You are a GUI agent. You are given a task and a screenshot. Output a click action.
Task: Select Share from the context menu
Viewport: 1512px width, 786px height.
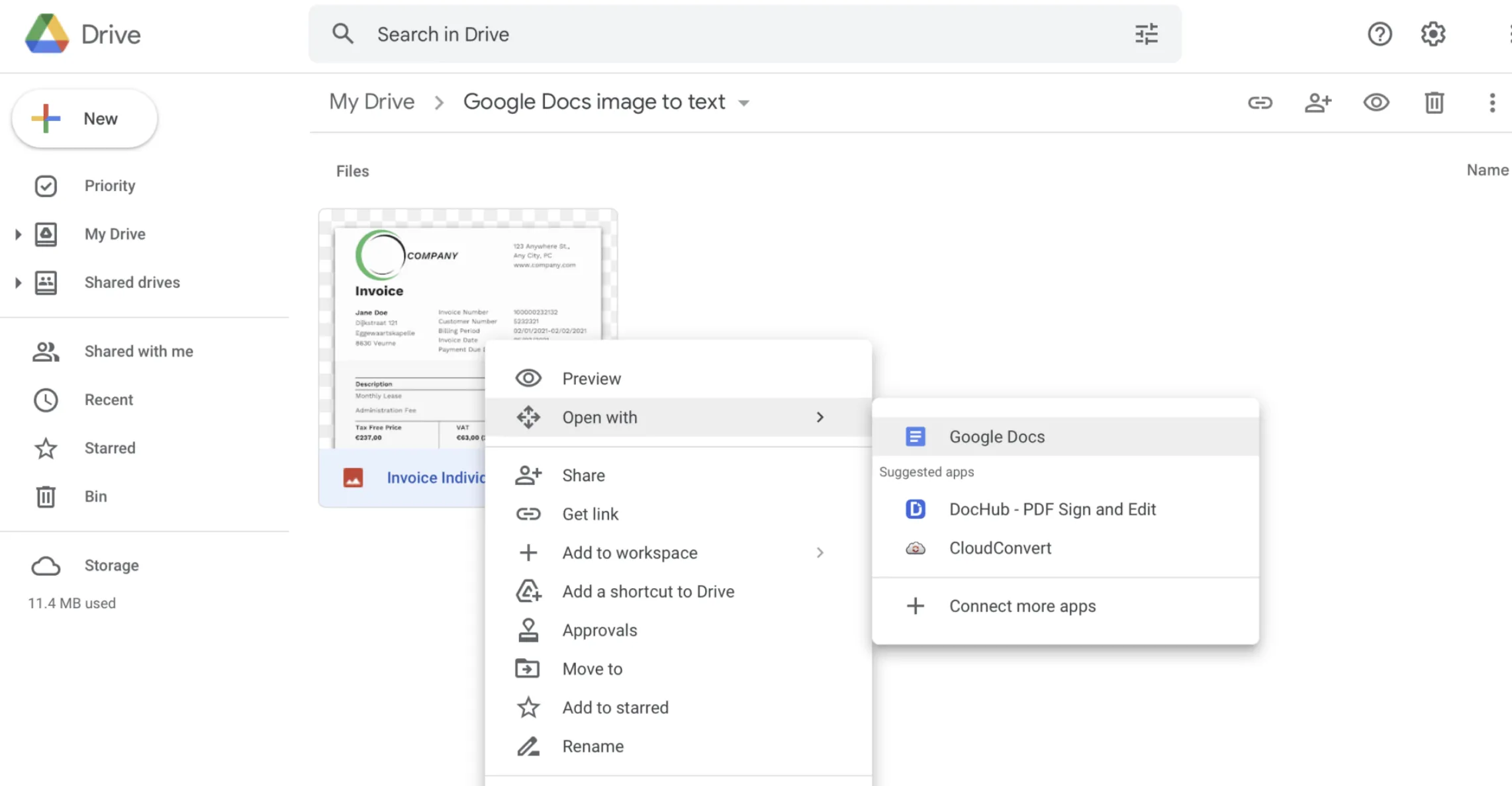tap(584, 475)
